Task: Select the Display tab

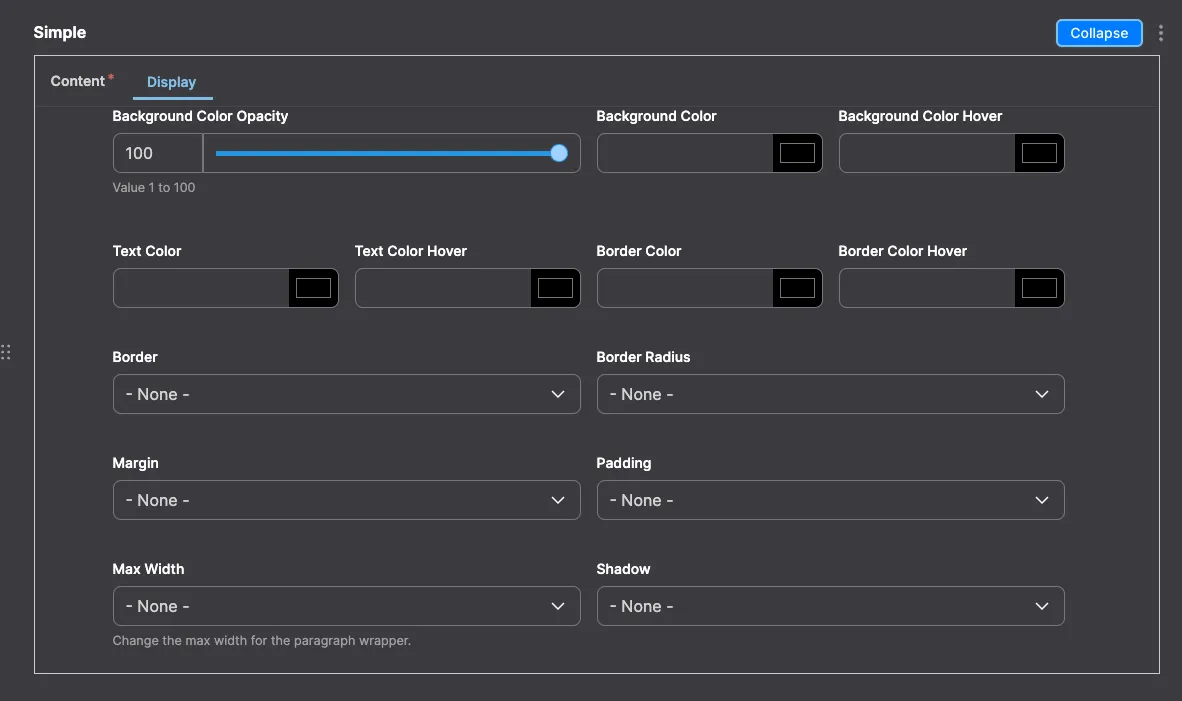Action: coord(172,81)
